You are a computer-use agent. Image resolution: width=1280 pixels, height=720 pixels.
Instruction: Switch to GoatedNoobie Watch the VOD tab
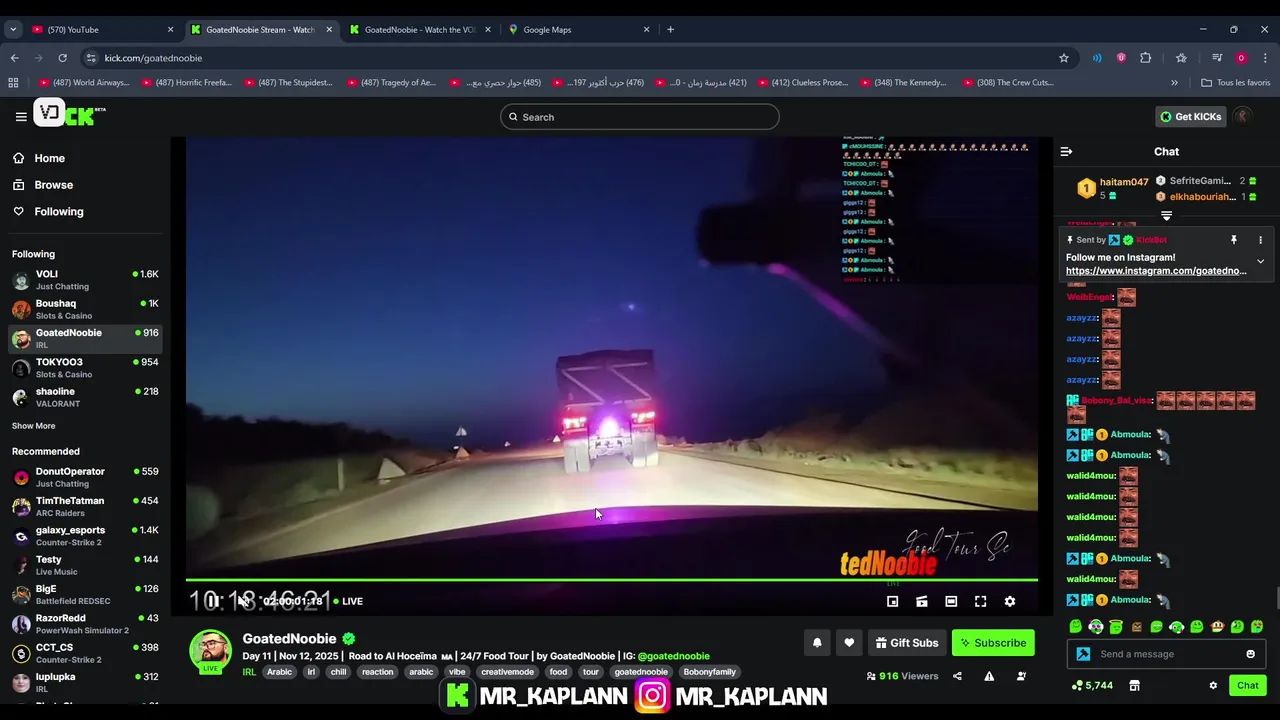click(x=421, y=30)
